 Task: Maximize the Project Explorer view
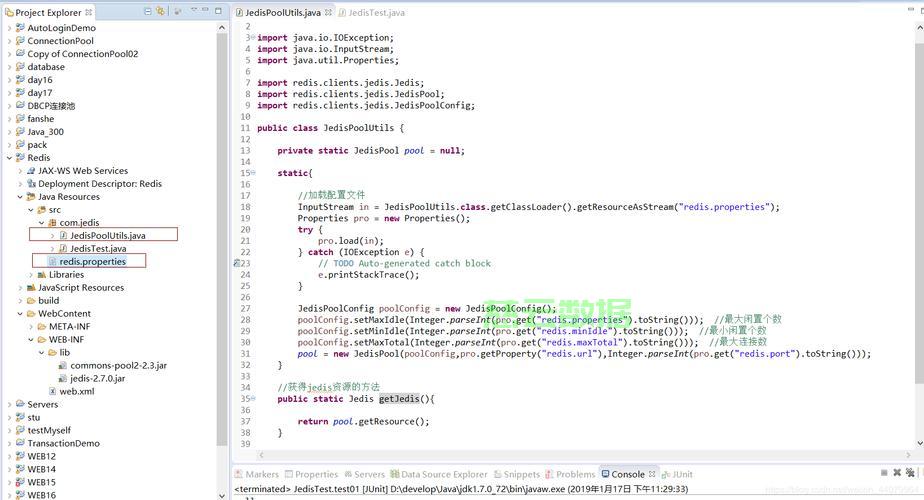click(218, 11)
